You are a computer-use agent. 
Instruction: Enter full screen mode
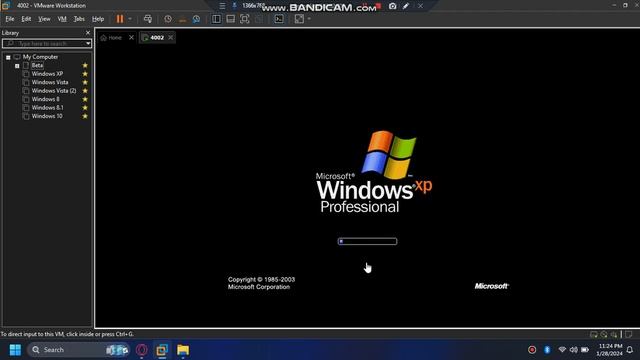pyautogui.click(x=244, y=19)
